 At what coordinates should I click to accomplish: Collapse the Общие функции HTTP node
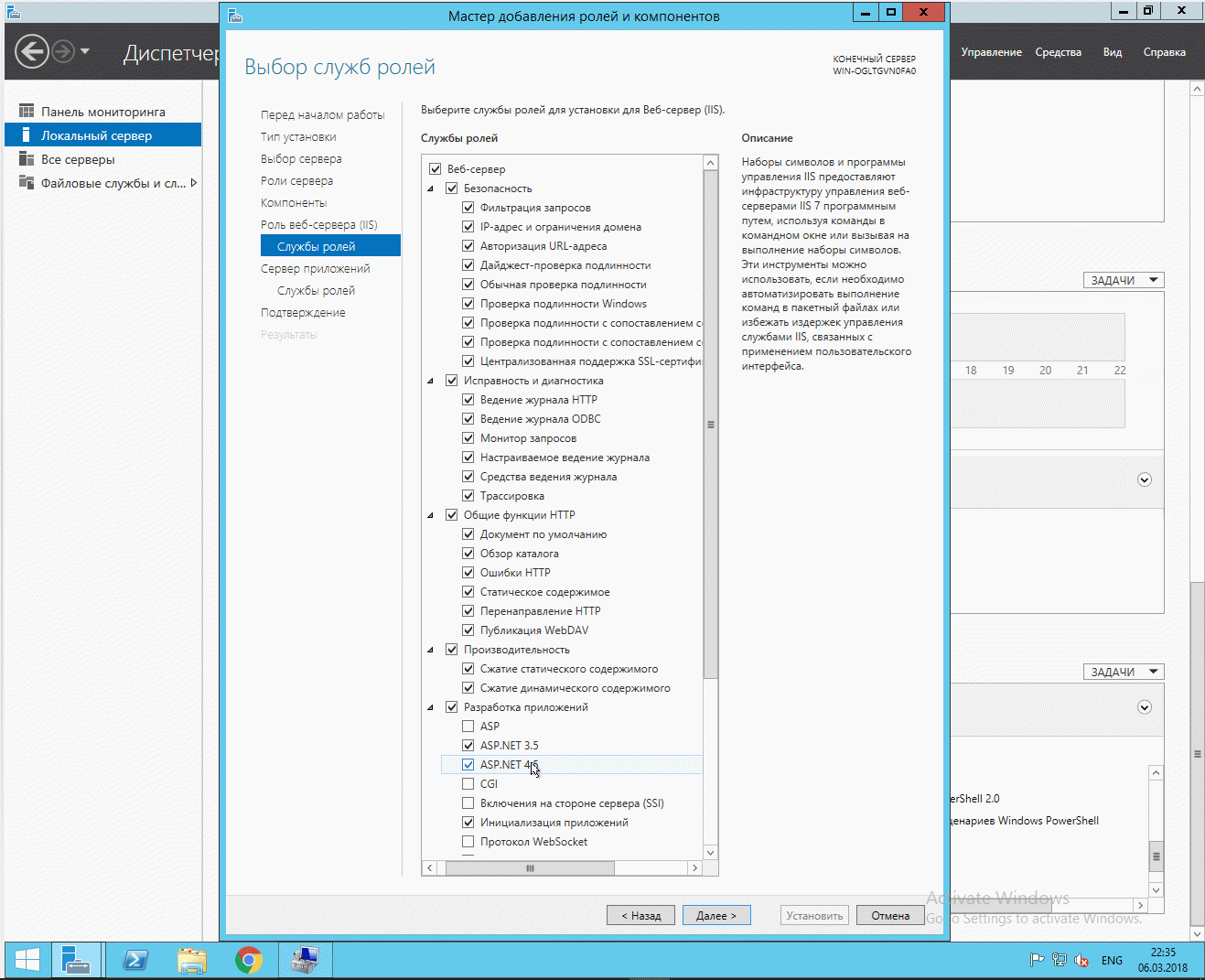[x=431, y=515]
